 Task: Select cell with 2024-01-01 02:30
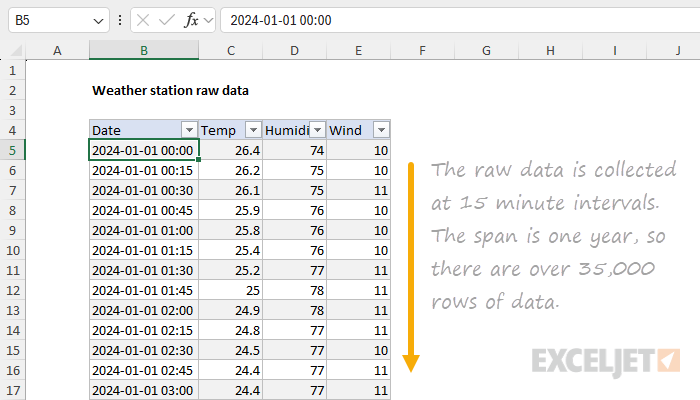point(144,350)
